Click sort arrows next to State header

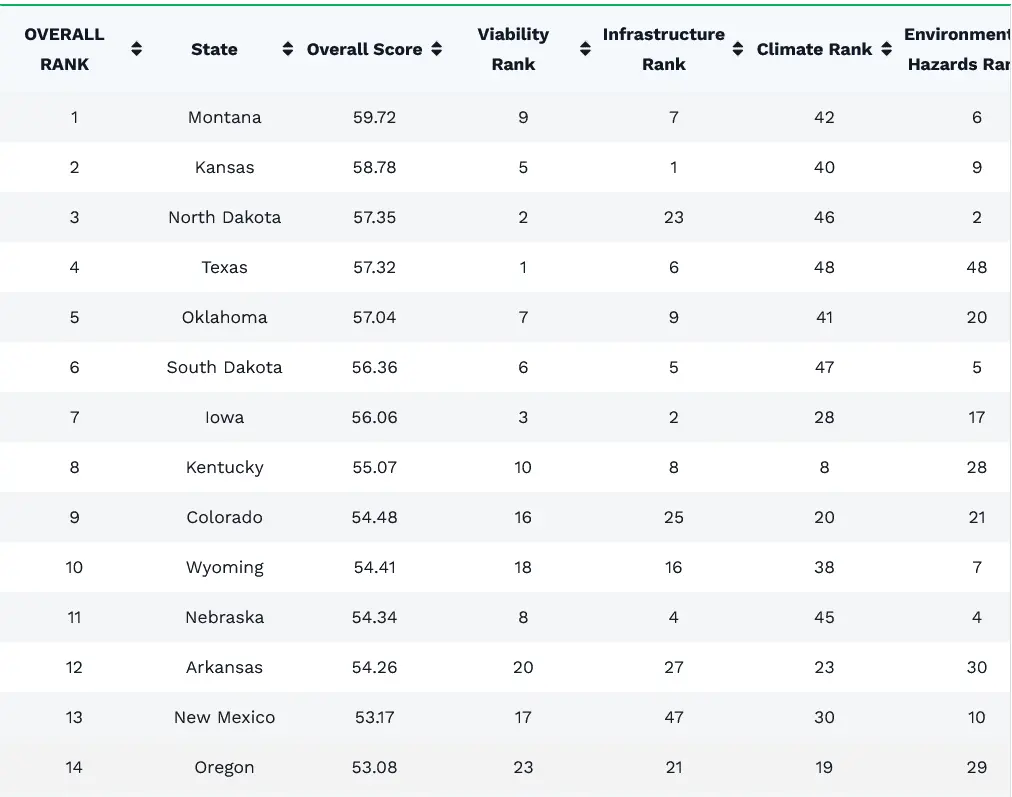pyautogui.click(x=288, y=49)
